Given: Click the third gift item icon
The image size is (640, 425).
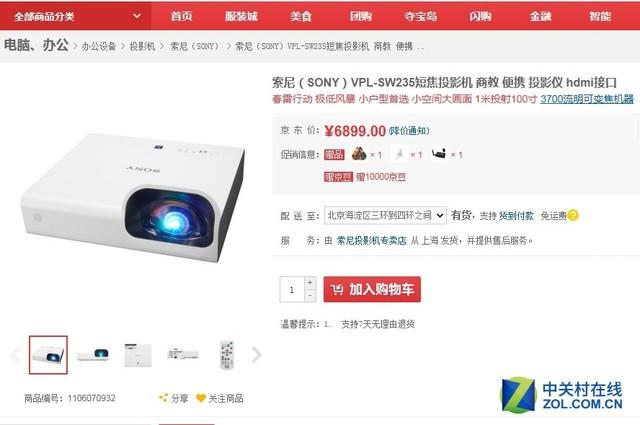Looking at the screenshot, I should pyautogui.click(x=439, y=154).
